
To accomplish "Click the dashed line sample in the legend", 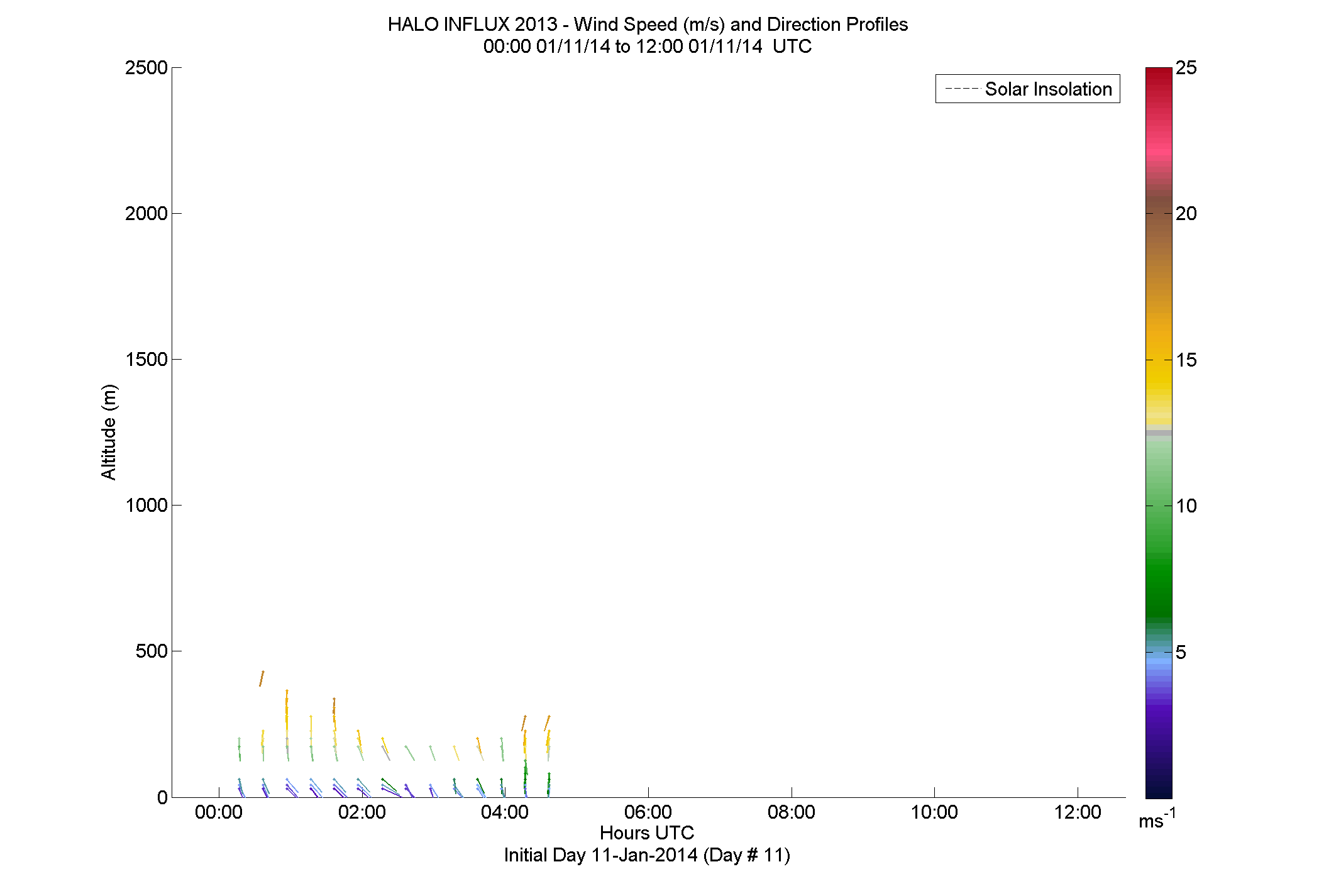I will coord(962,89).
